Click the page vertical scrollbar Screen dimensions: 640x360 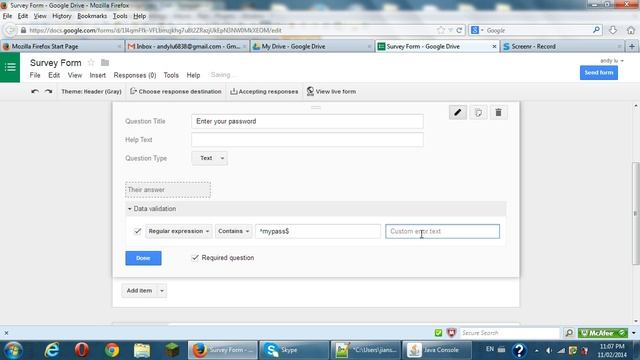(636, 213)
